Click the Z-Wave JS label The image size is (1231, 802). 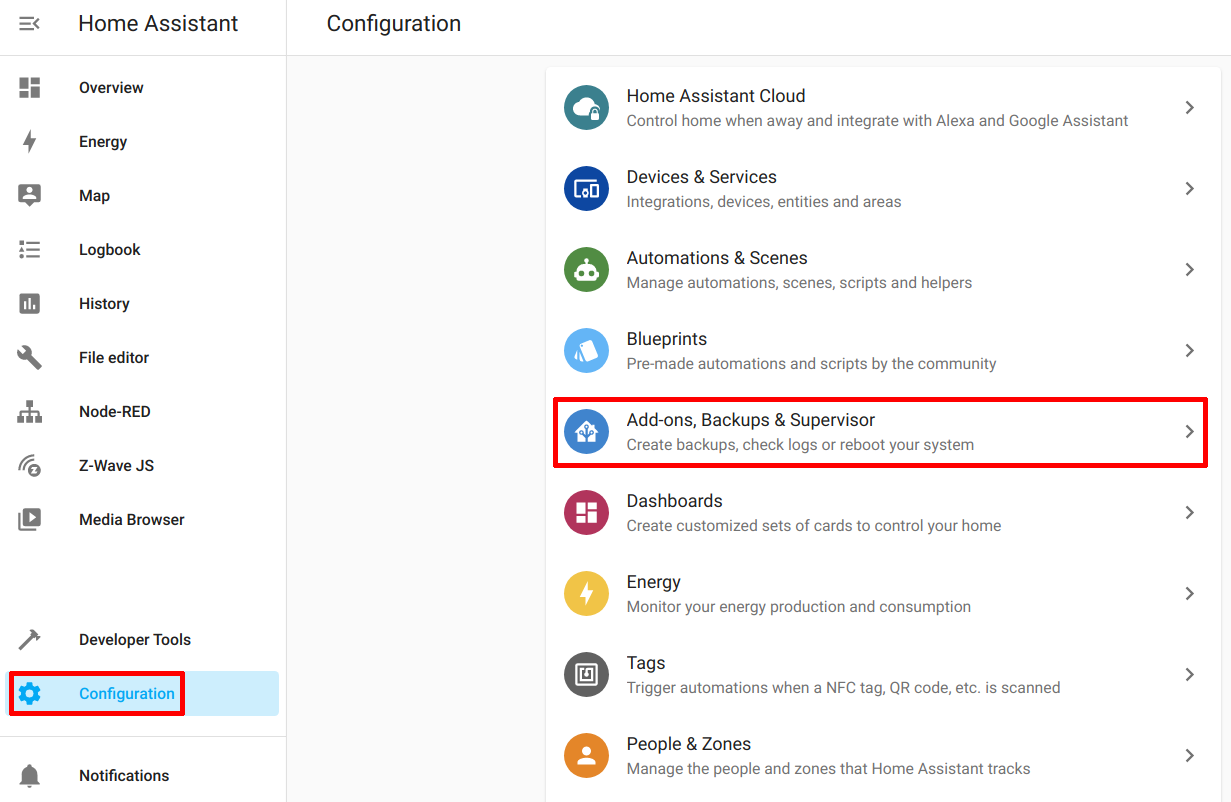(x=117, y=466)
